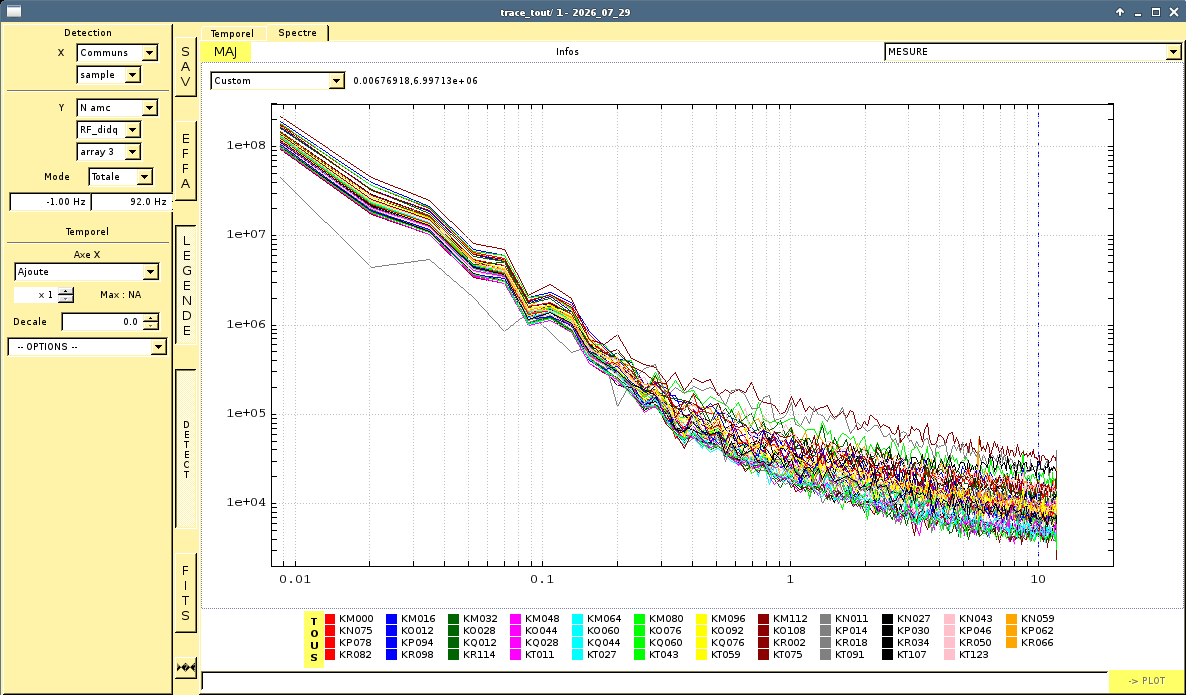Toggle visibility of trace KT123
Viewport: 1186px width, 695px height.
(973, 655)
